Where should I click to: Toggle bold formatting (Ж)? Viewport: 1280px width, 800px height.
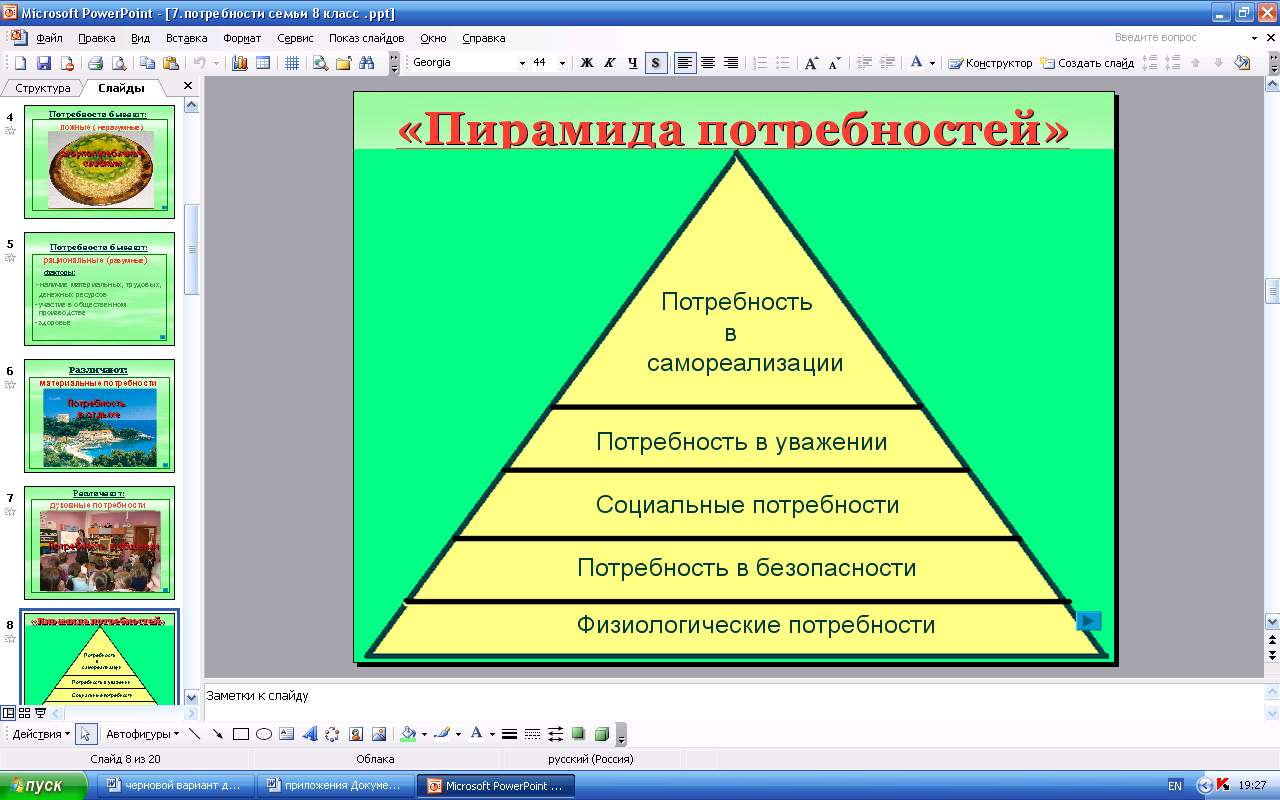(587, 63)
